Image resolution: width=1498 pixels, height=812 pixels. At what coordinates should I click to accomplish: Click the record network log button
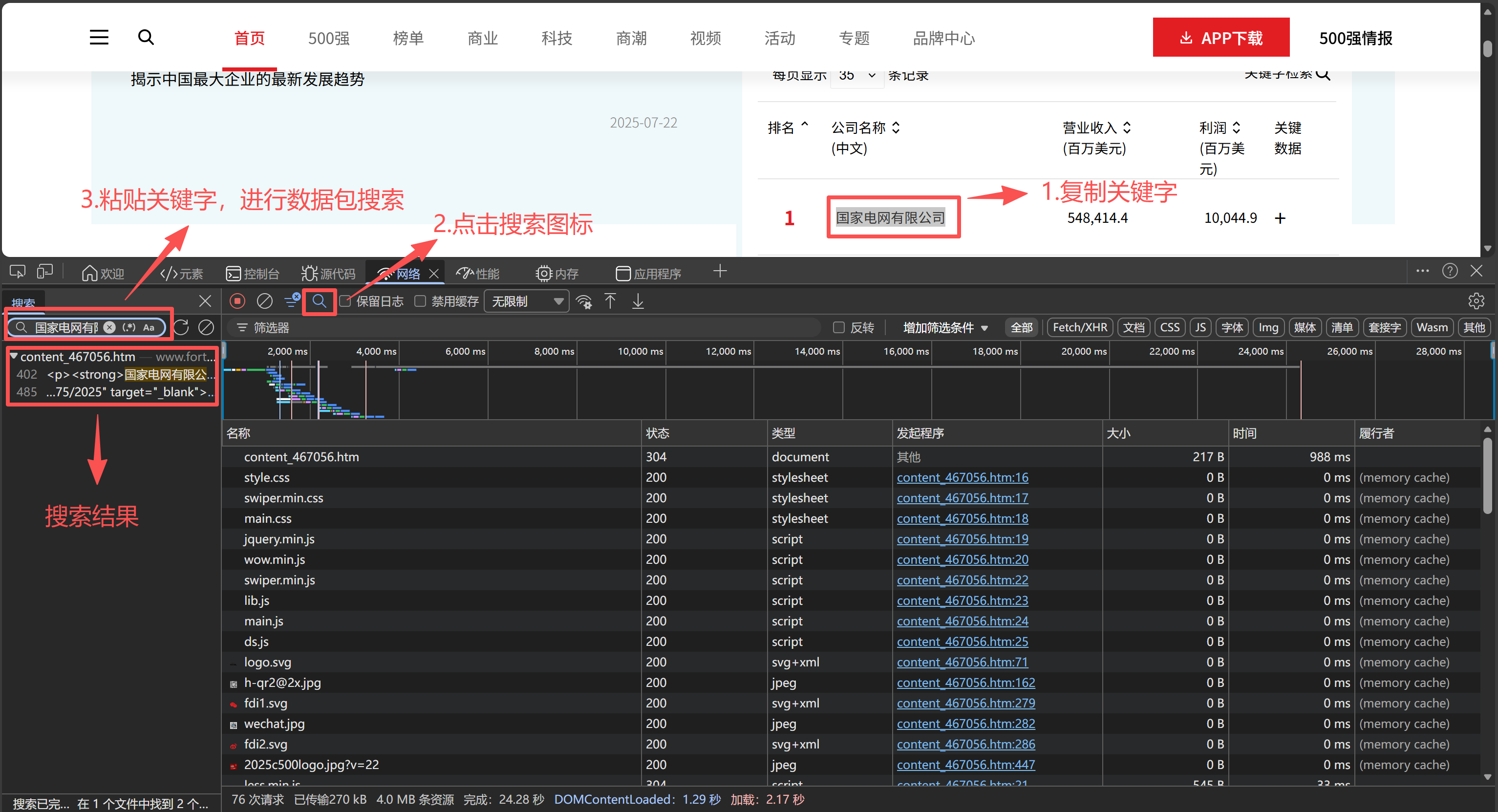point(237,301)
